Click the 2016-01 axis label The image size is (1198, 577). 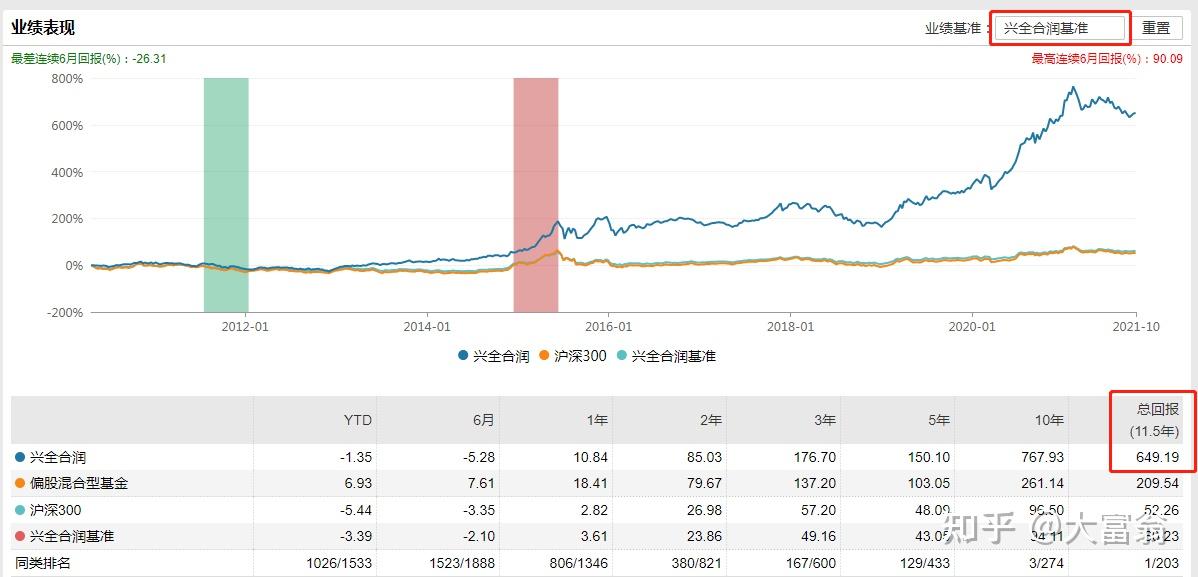point(609,326)
